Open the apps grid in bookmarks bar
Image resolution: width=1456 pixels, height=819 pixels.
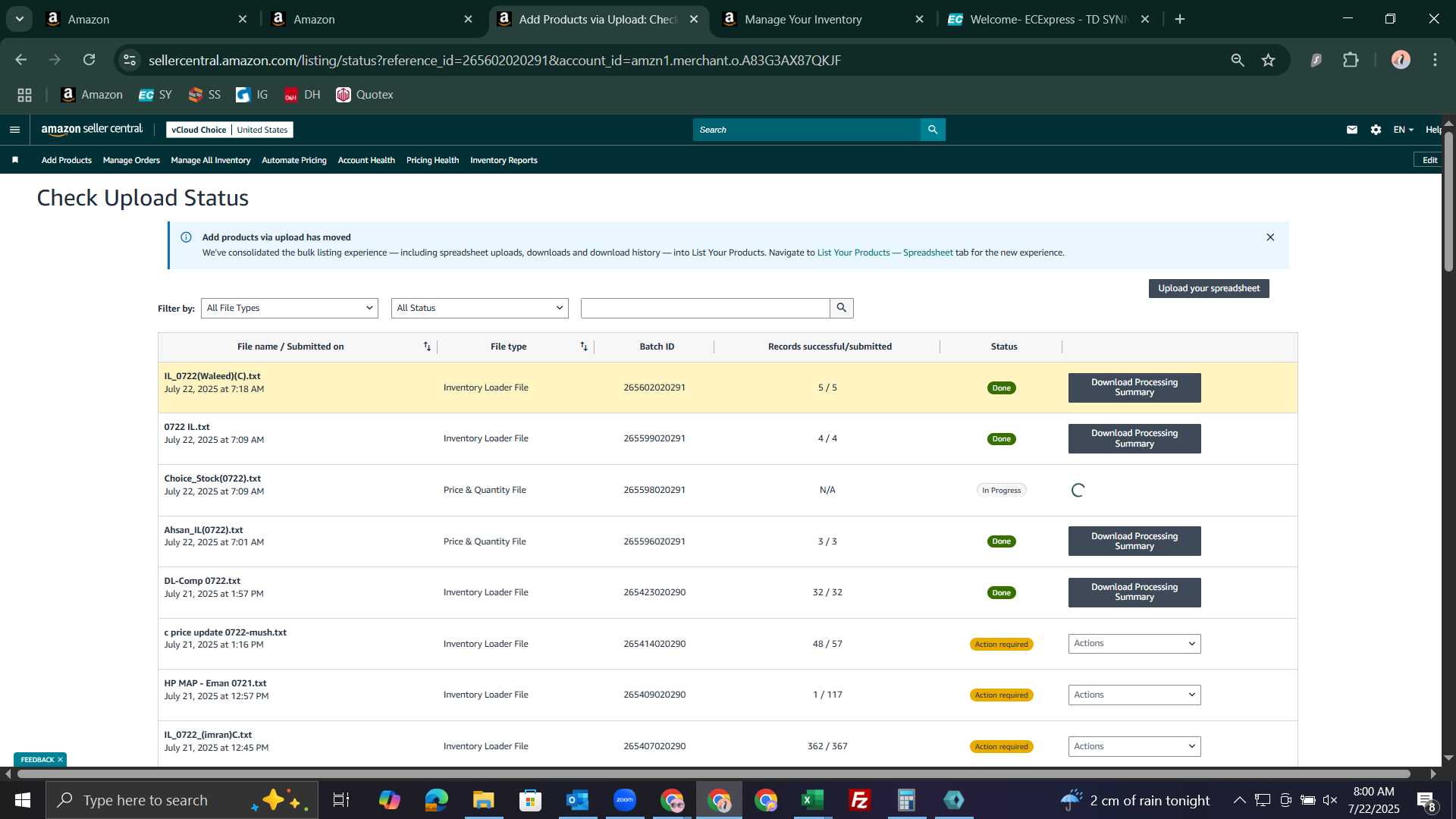(24, 95)
